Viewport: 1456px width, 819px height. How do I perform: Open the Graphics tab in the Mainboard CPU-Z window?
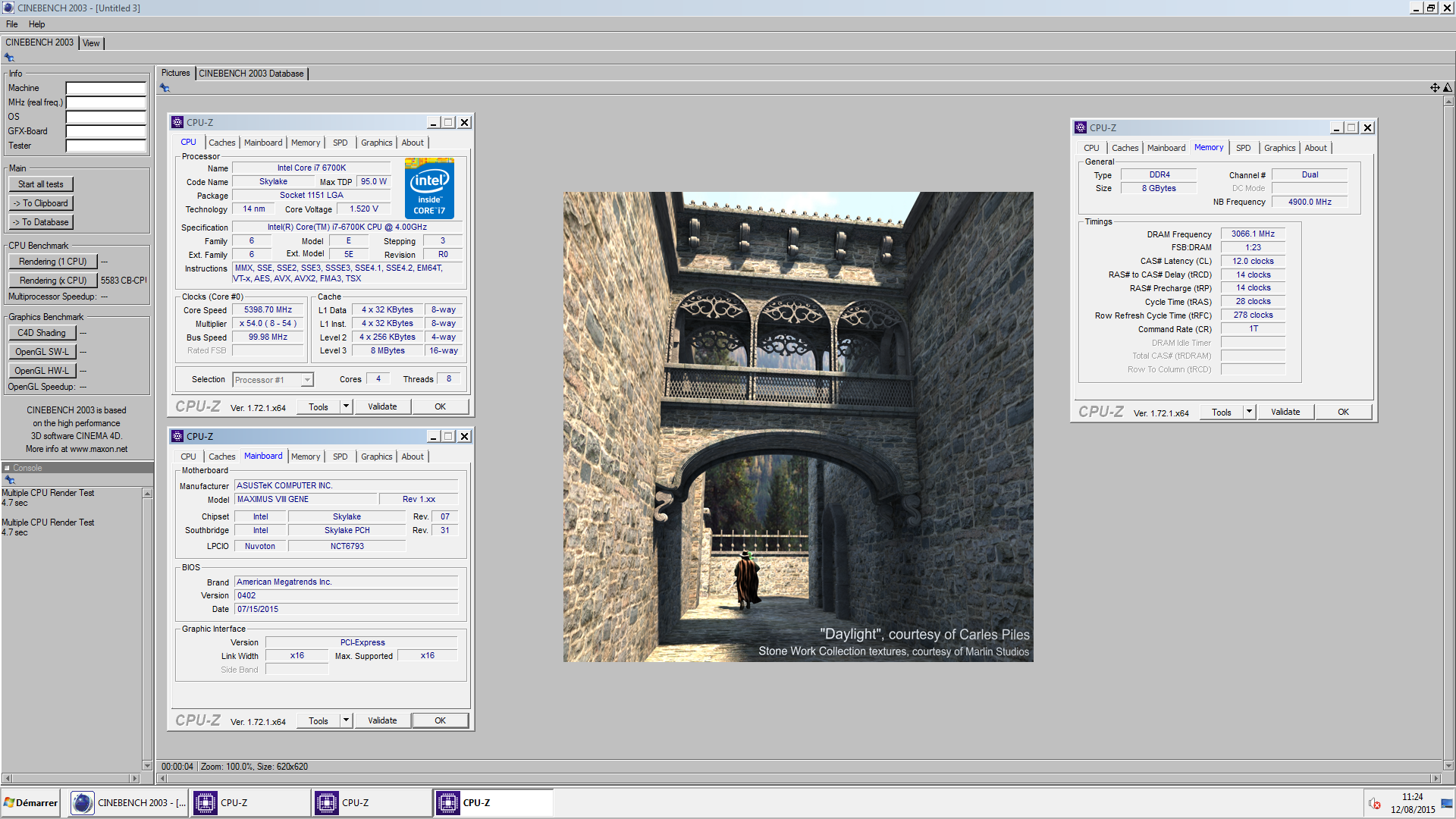(376, 457)
